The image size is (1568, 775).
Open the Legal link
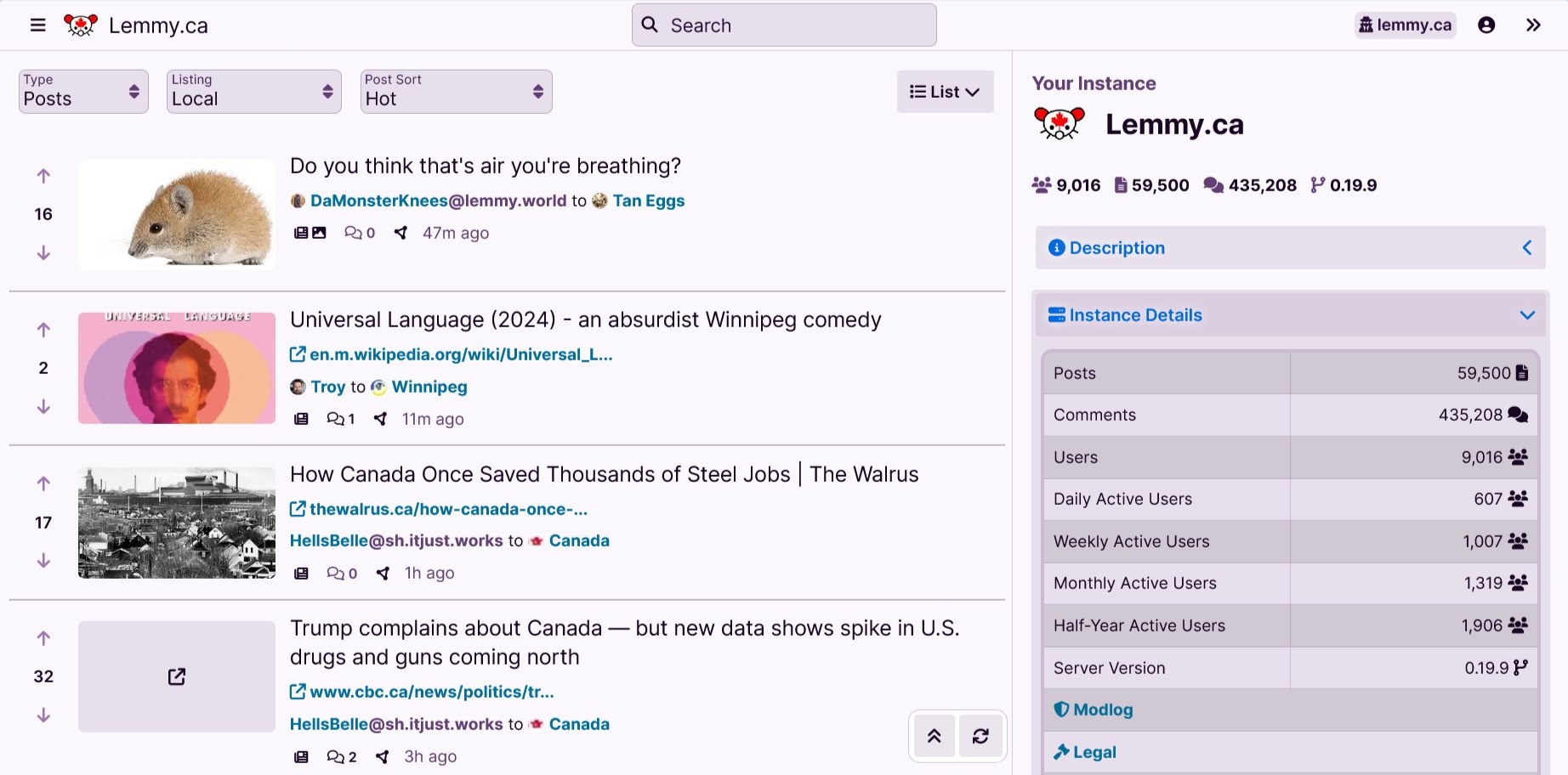[1085, 752]
